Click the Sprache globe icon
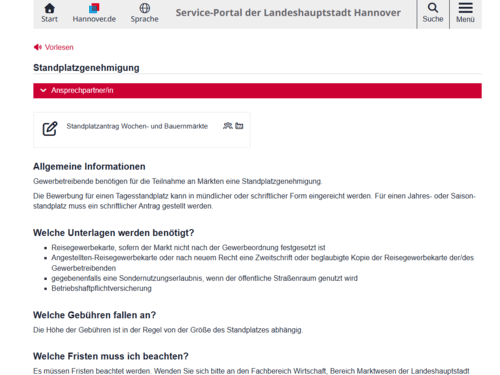The image size is (500, 375). pyautogui.click(x=144, y=8)
